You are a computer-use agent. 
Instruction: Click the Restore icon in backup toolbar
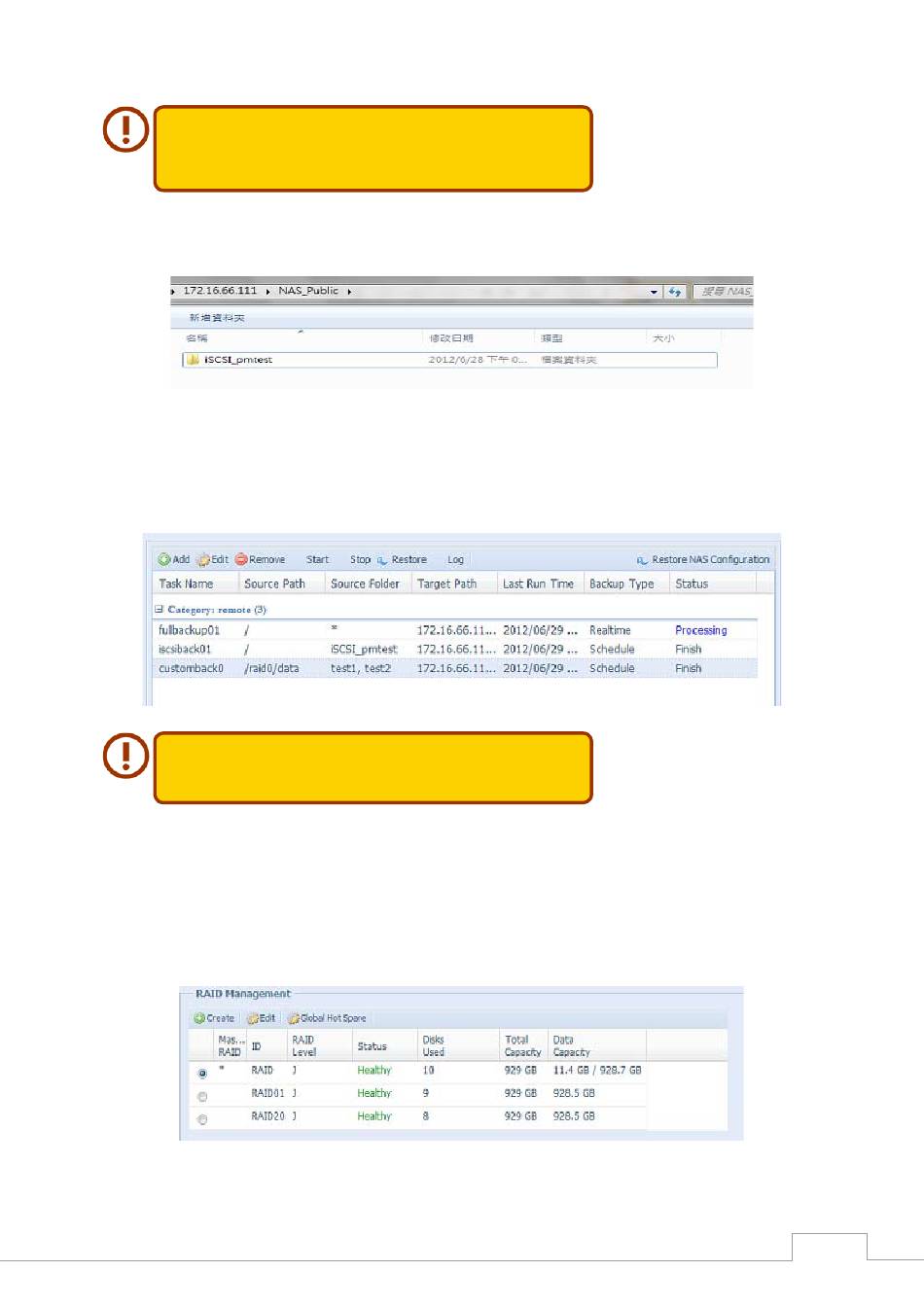(382, 560)
